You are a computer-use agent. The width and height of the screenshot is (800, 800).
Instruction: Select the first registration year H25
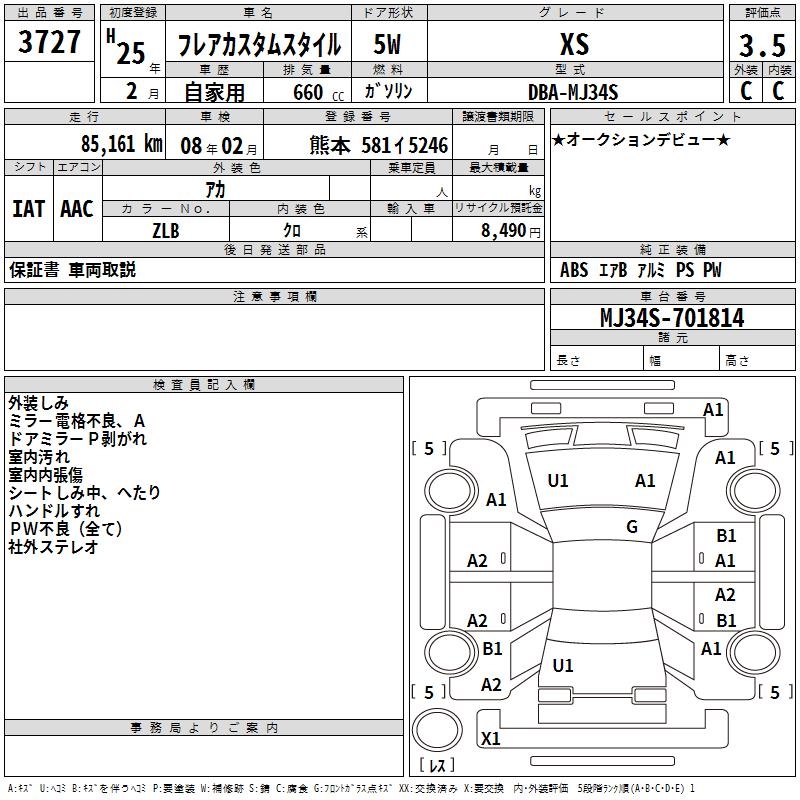coord(127,47)
